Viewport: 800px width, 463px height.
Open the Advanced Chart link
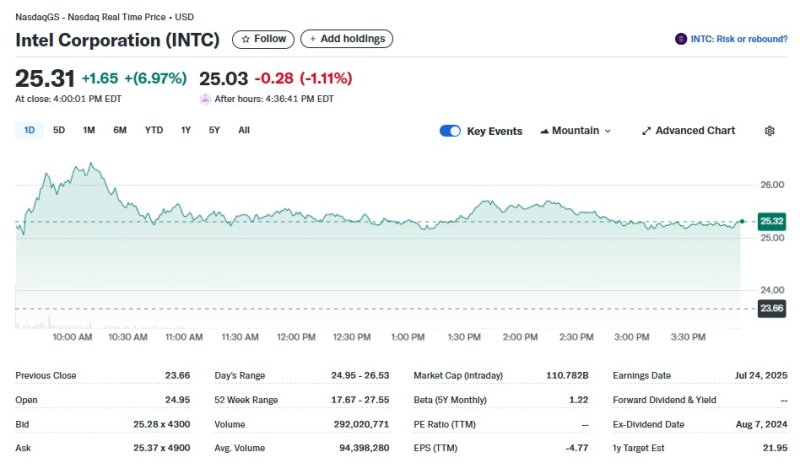click(x=695, y=131)
